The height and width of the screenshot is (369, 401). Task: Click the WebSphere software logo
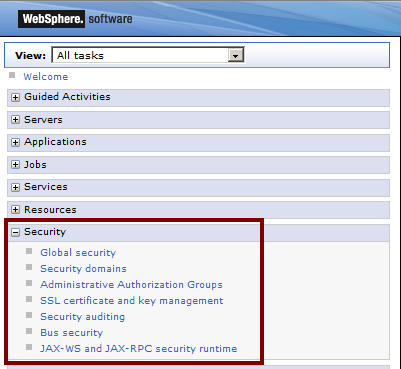tap(75, 19)
